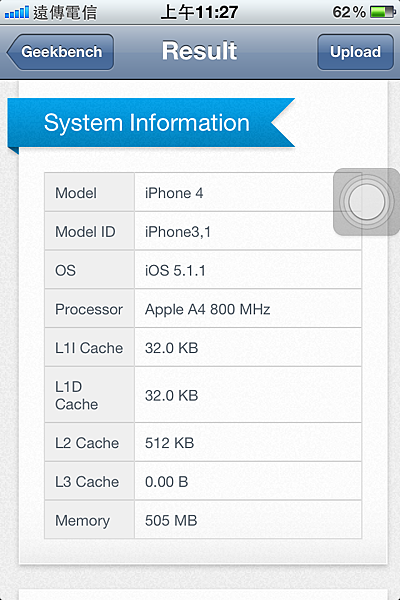400x600 pixels.
Task: Tap the Result title in navigation bar
Action: click(x=199, y=51)
